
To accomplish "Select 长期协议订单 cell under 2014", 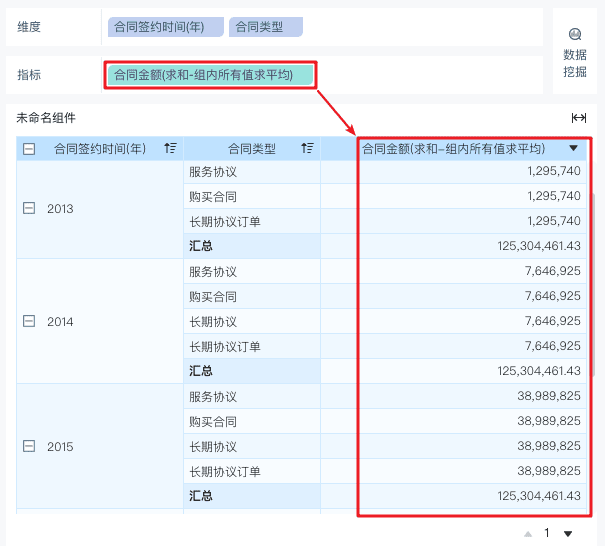I will click(x=252, y=347).
